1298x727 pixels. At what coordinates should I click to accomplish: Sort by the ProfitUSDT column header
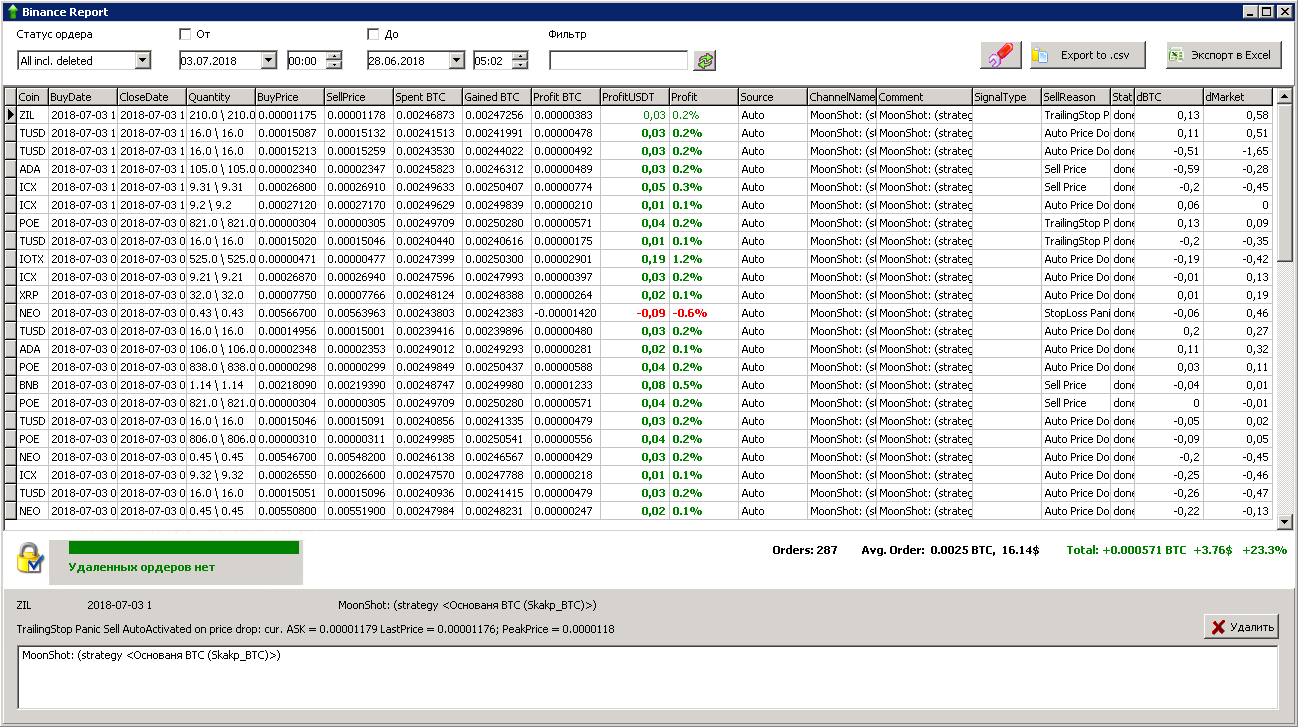click(633, 97)
